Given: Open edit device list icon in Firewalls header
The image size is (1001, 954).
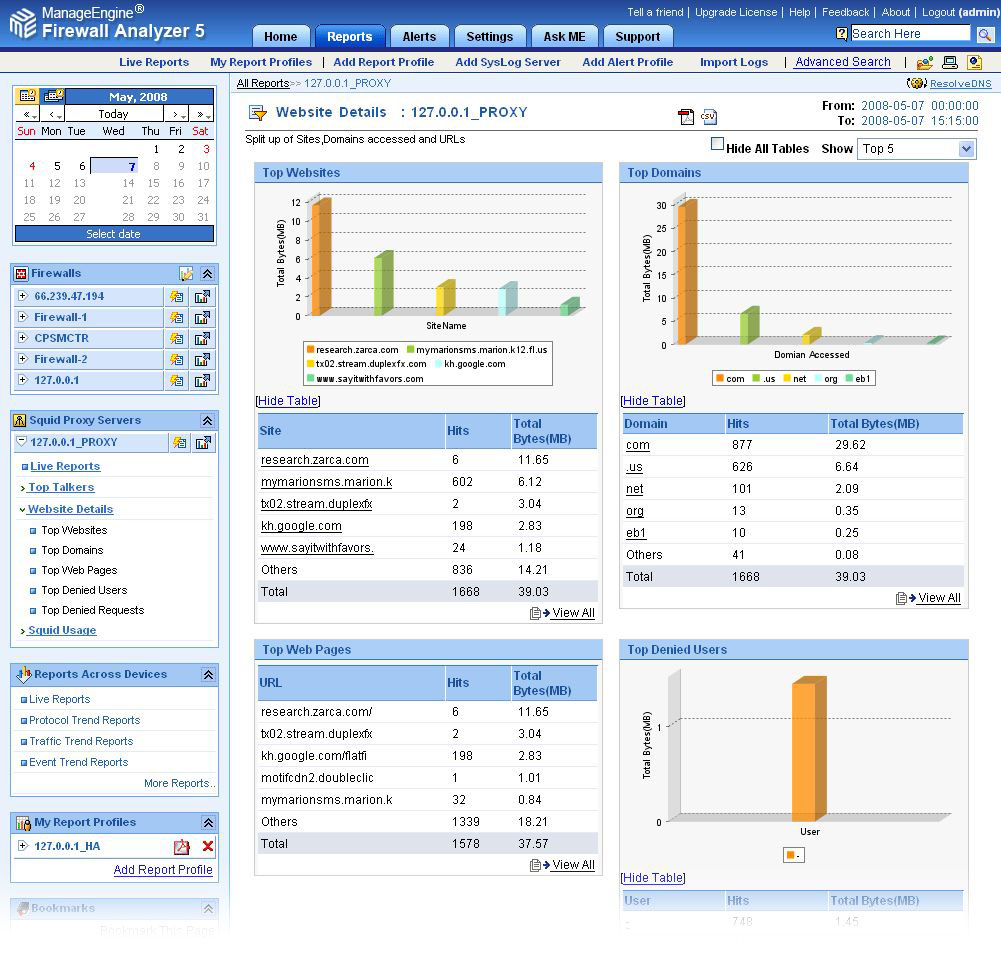Looking at the screenshot, I should click(x=186, y=274).
